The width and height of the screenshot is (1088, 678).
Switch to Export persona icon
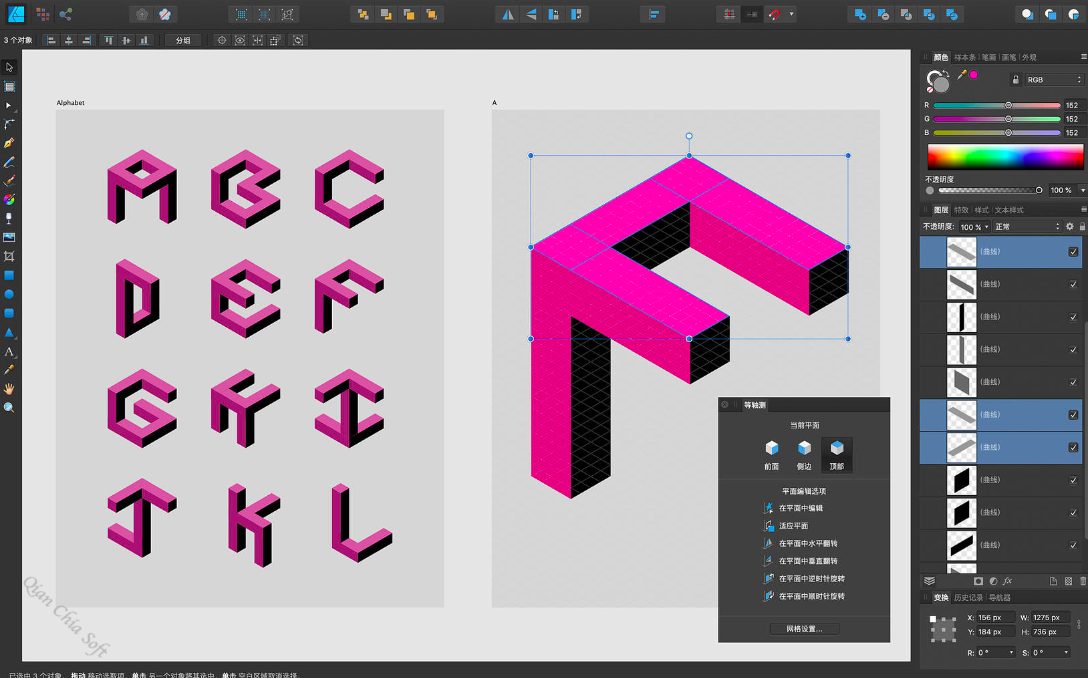(x=66, y=14)
